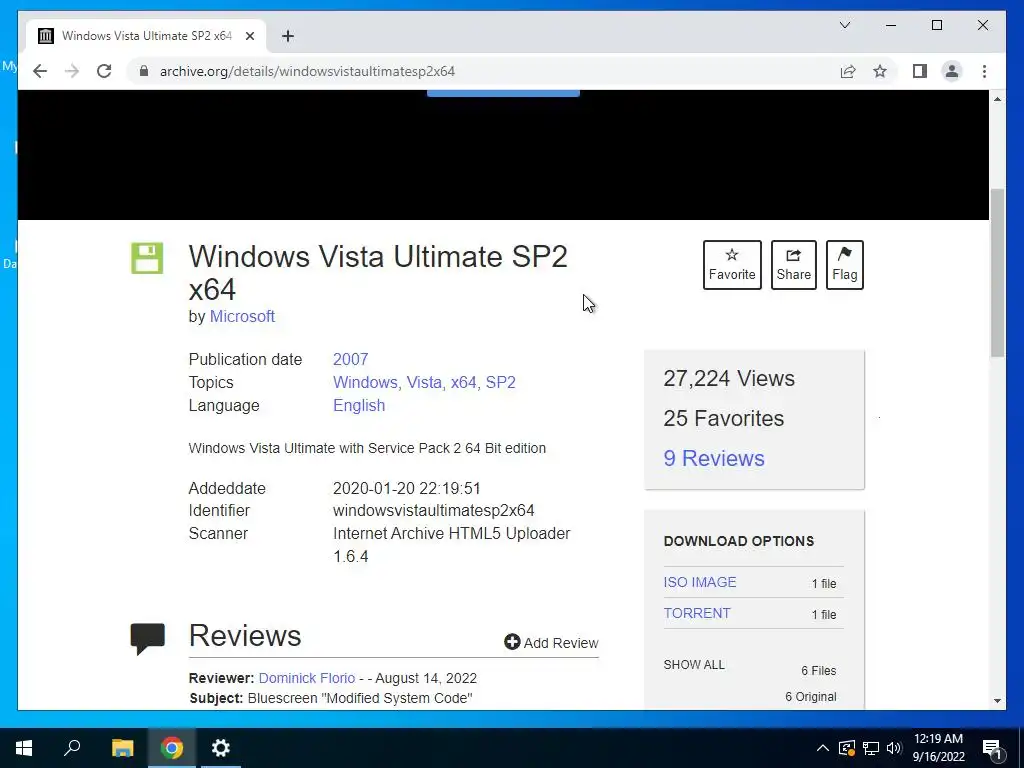The image size is (1024, 768).
Task: Add a review
Action: [x=551, y=643]
